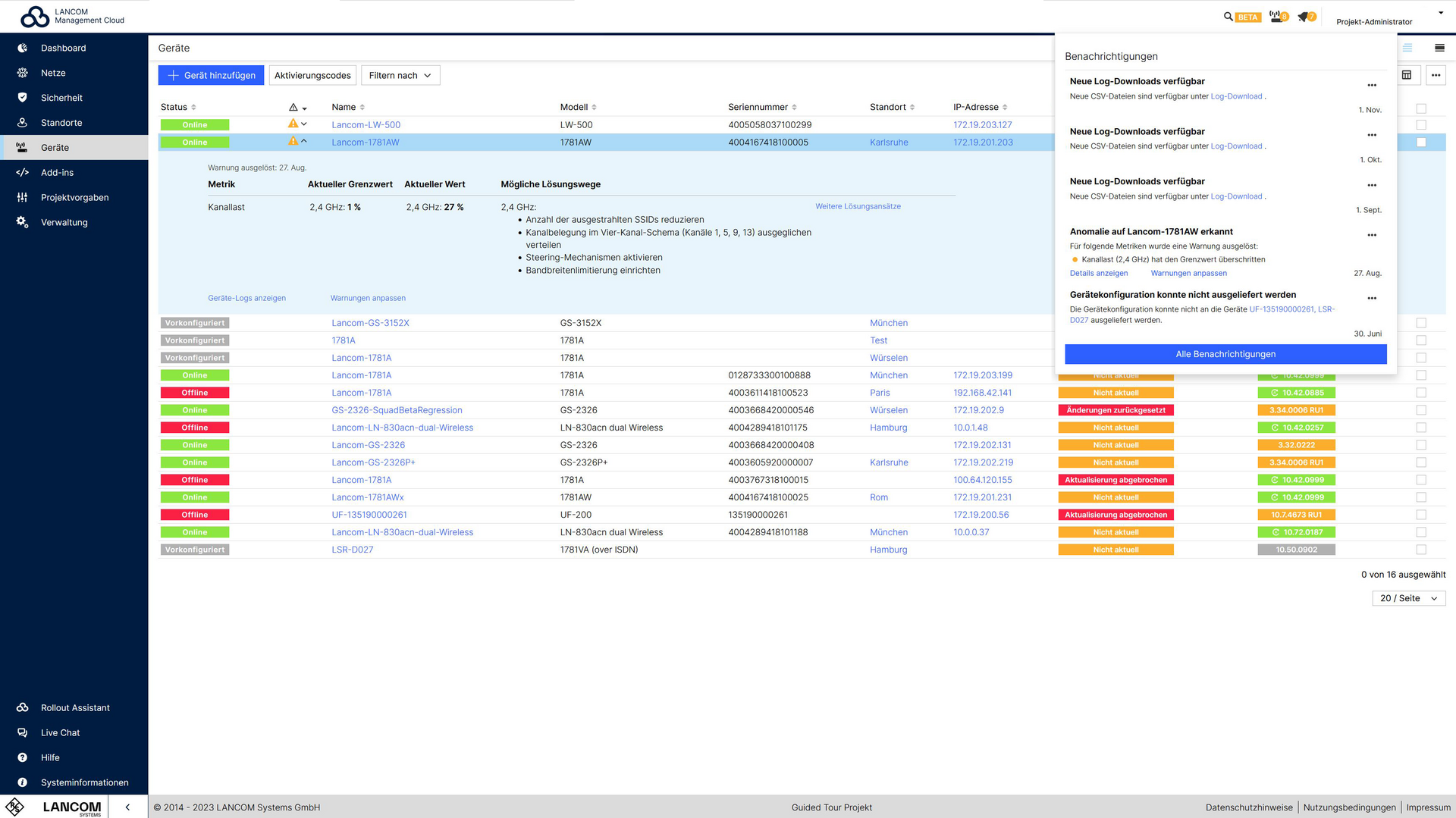
Task: Tick the checkbox for the offline Paris device
Action: (1420, 392)
